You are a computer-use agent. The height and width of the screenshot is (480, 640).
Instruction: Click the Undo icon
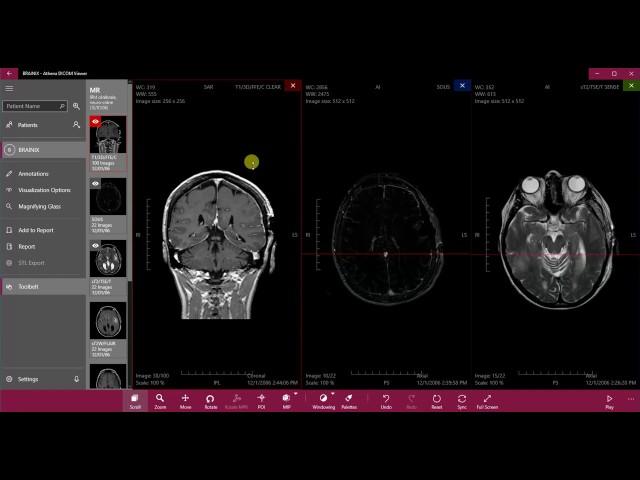[386, 400]
